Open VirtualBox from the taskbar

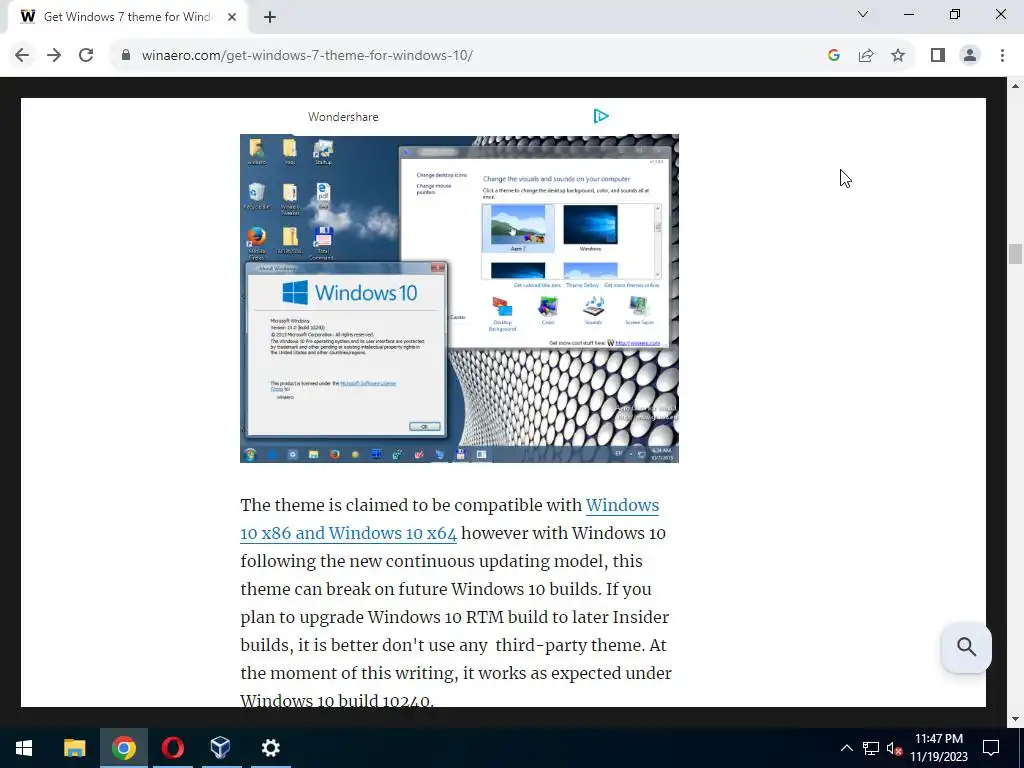pyautogui.click(x=221, y=748)
